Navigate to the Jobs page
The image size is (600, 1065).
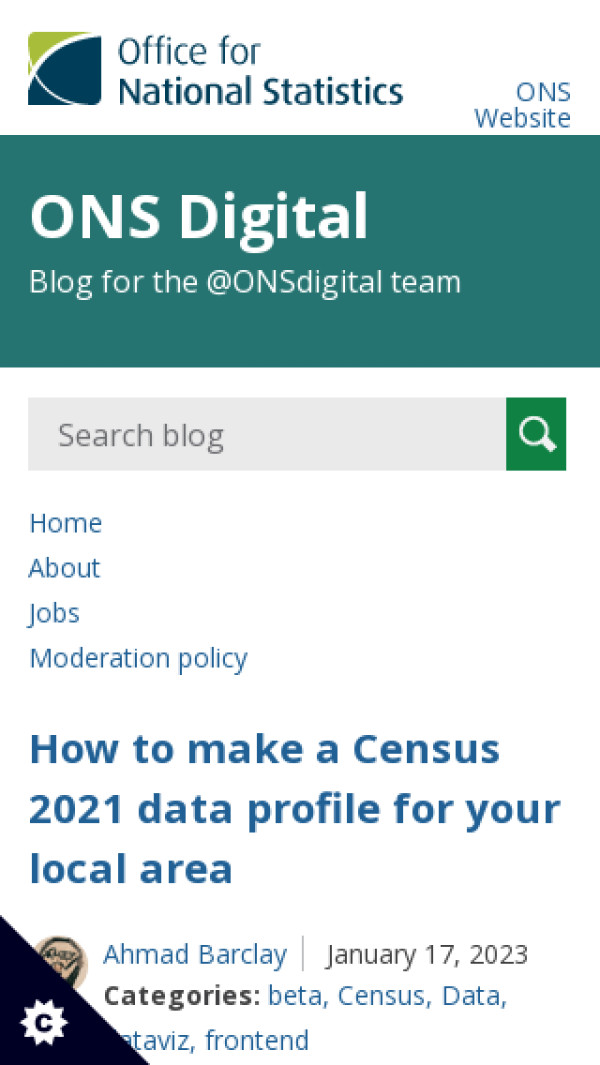pos(54,613)
